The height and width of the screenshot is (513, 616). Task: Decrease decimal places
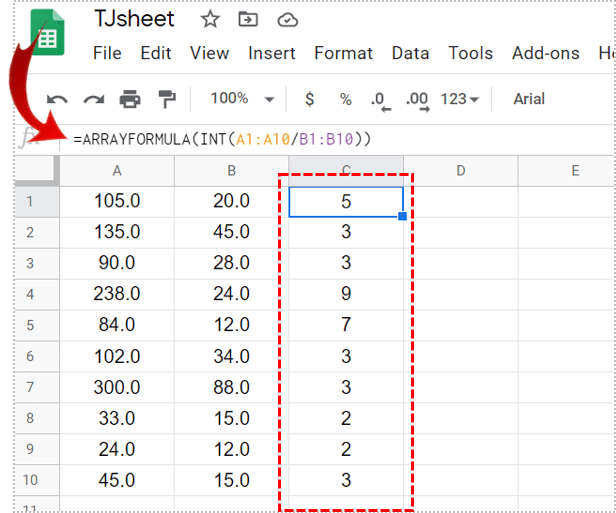click(379, 99)
